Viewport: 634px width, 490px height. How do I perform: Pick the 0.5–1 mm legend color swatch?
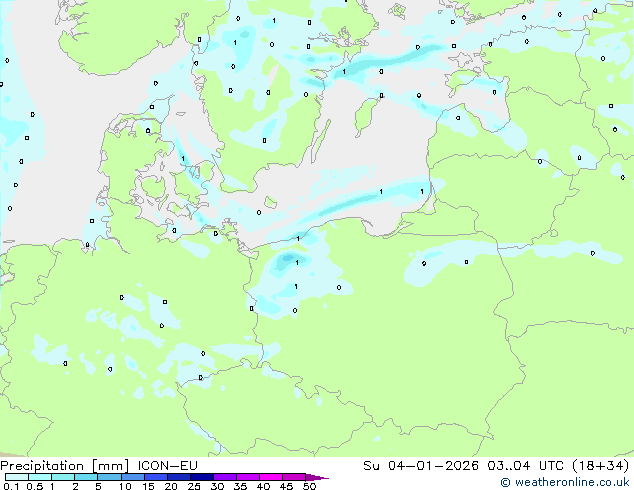40,477
